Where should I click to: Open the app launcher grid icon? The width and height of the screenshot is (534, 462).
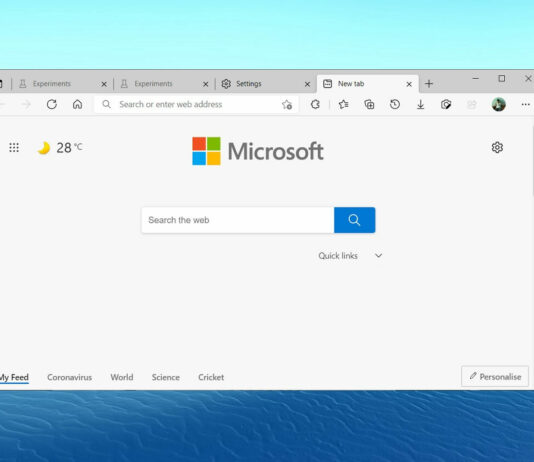[x=14, y=147]
